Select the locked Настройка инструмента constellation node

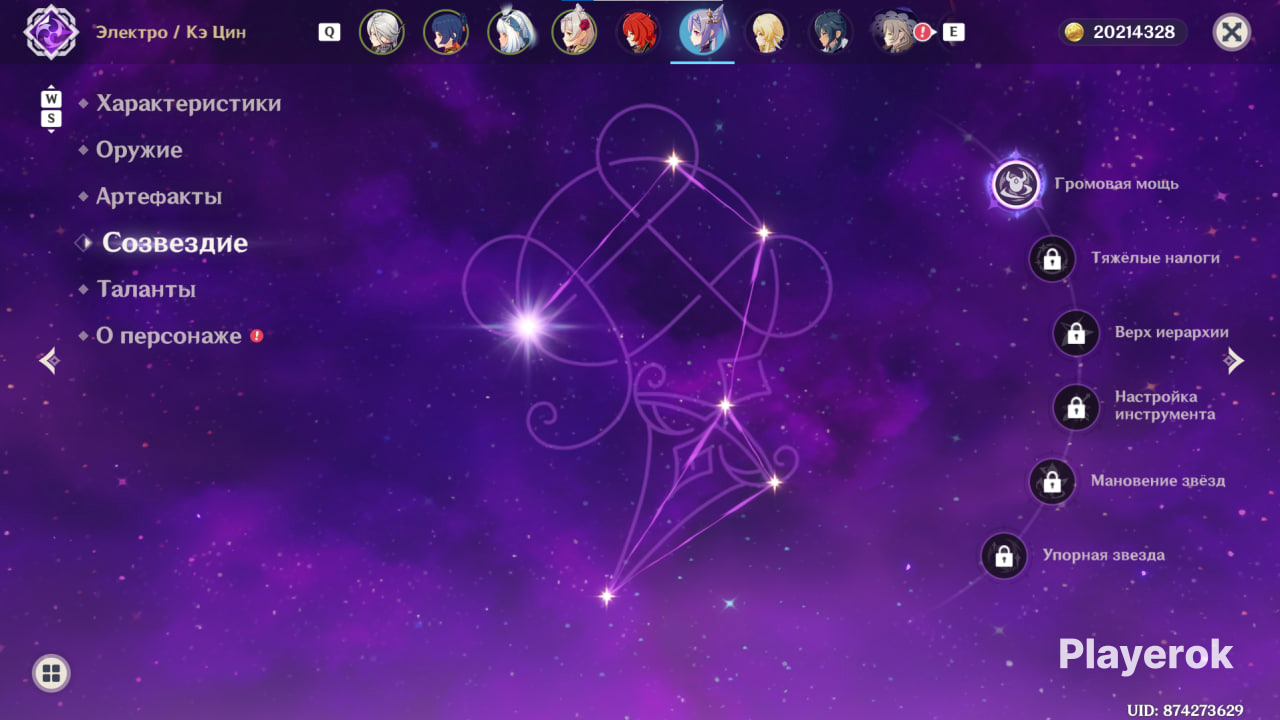(1076, 407)
